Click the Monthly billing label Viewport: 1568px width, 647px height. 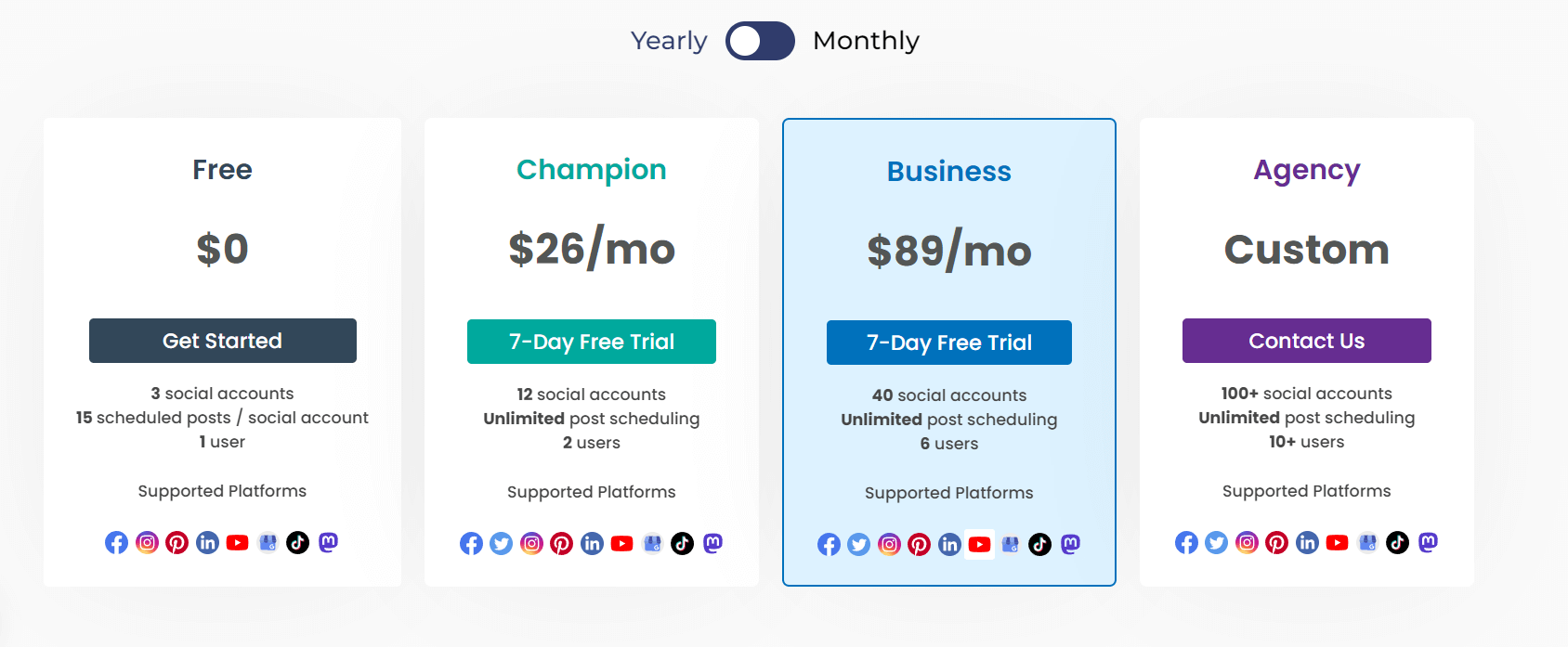pos(866,40)
